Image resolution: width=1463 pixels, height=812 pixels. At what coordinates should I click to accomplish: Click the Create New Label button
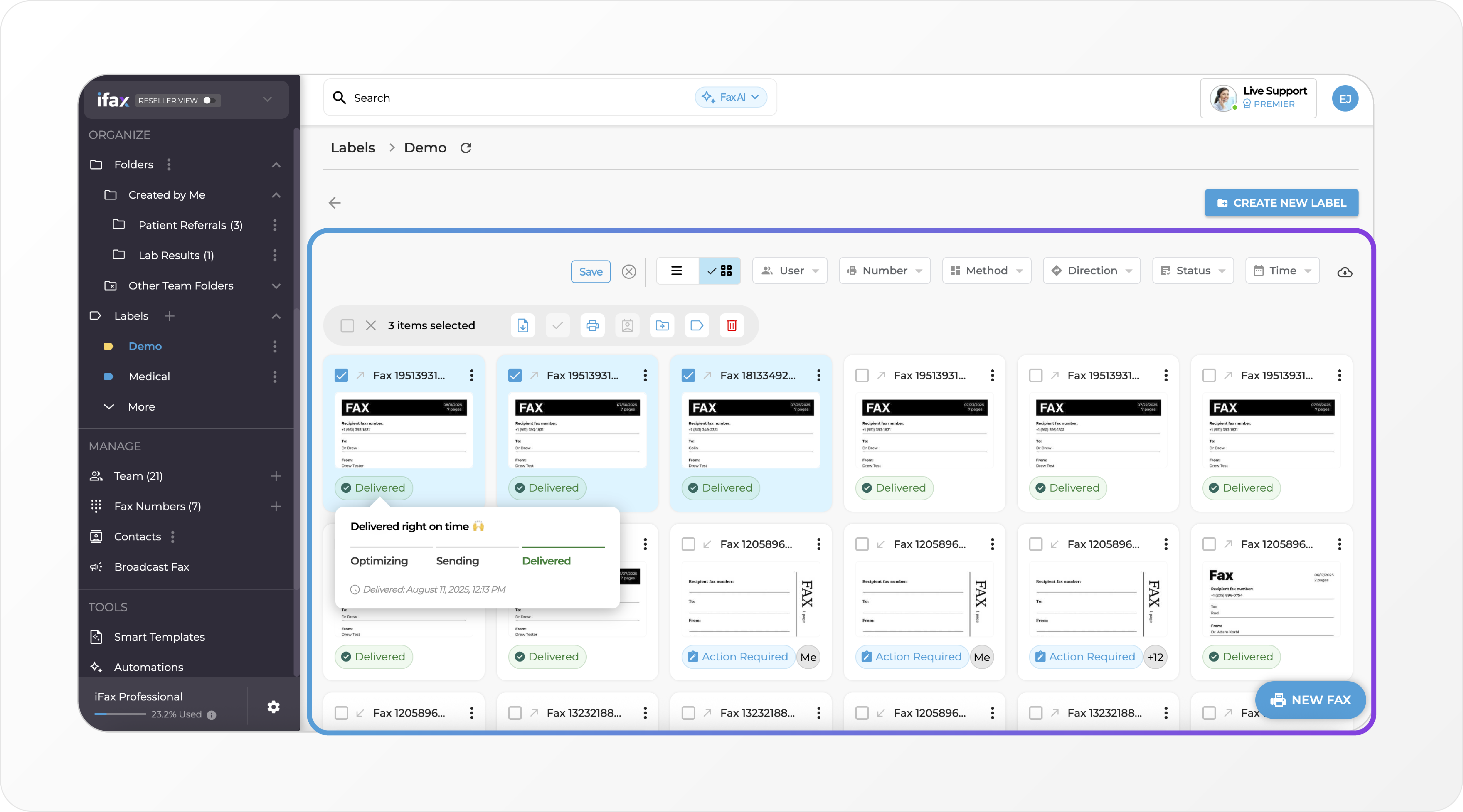pos(1281,203)
